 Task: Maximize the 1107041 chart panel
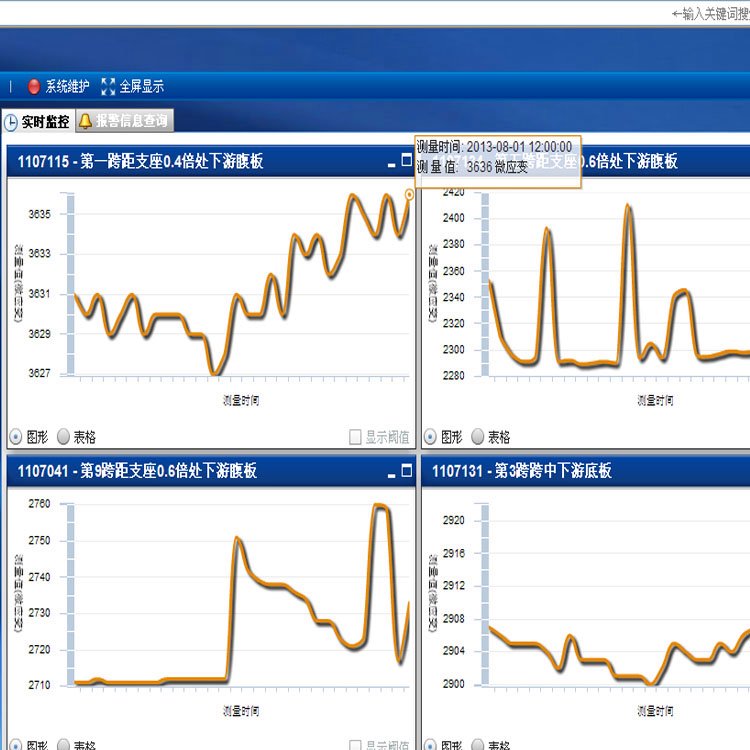(x=406, y=469)
